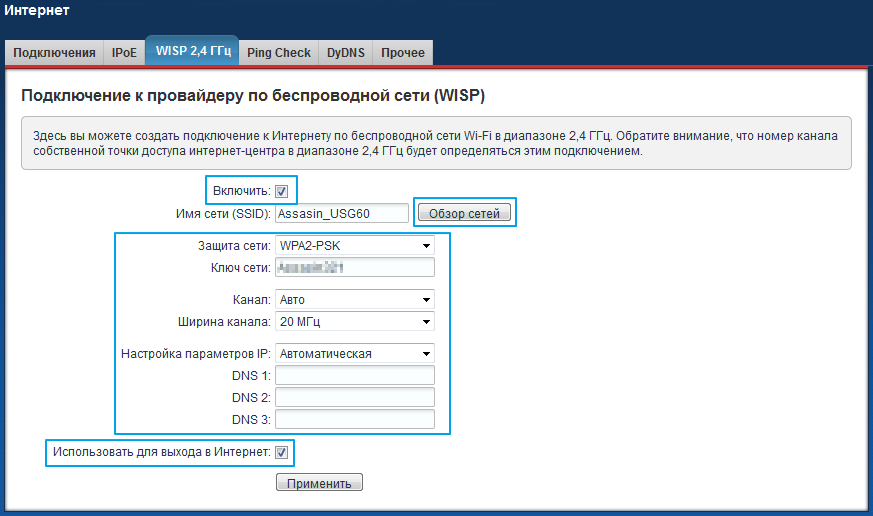
Task: Open the IPoE tab
Action: [124, 53]
